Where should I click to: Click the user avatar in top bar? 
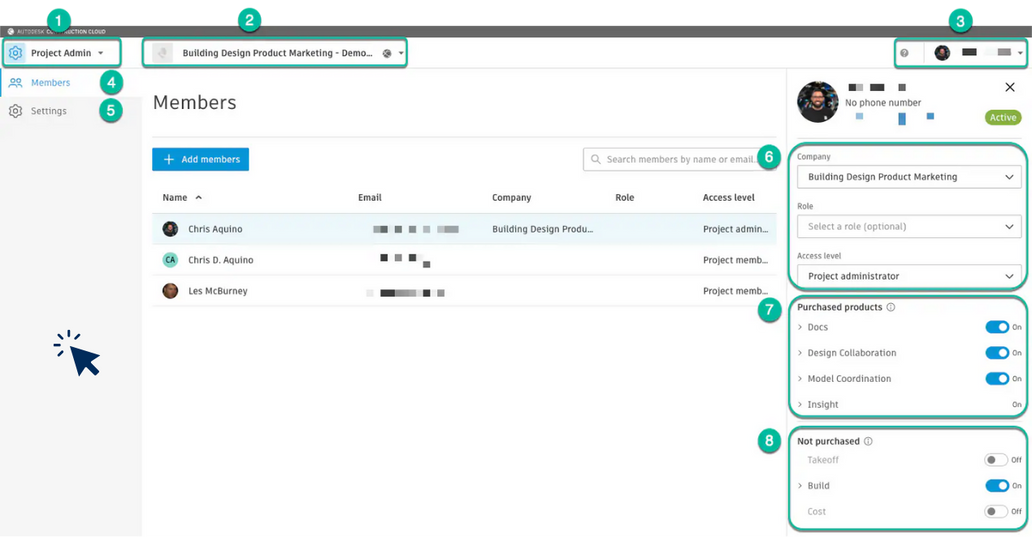click(x=942, y=53)
